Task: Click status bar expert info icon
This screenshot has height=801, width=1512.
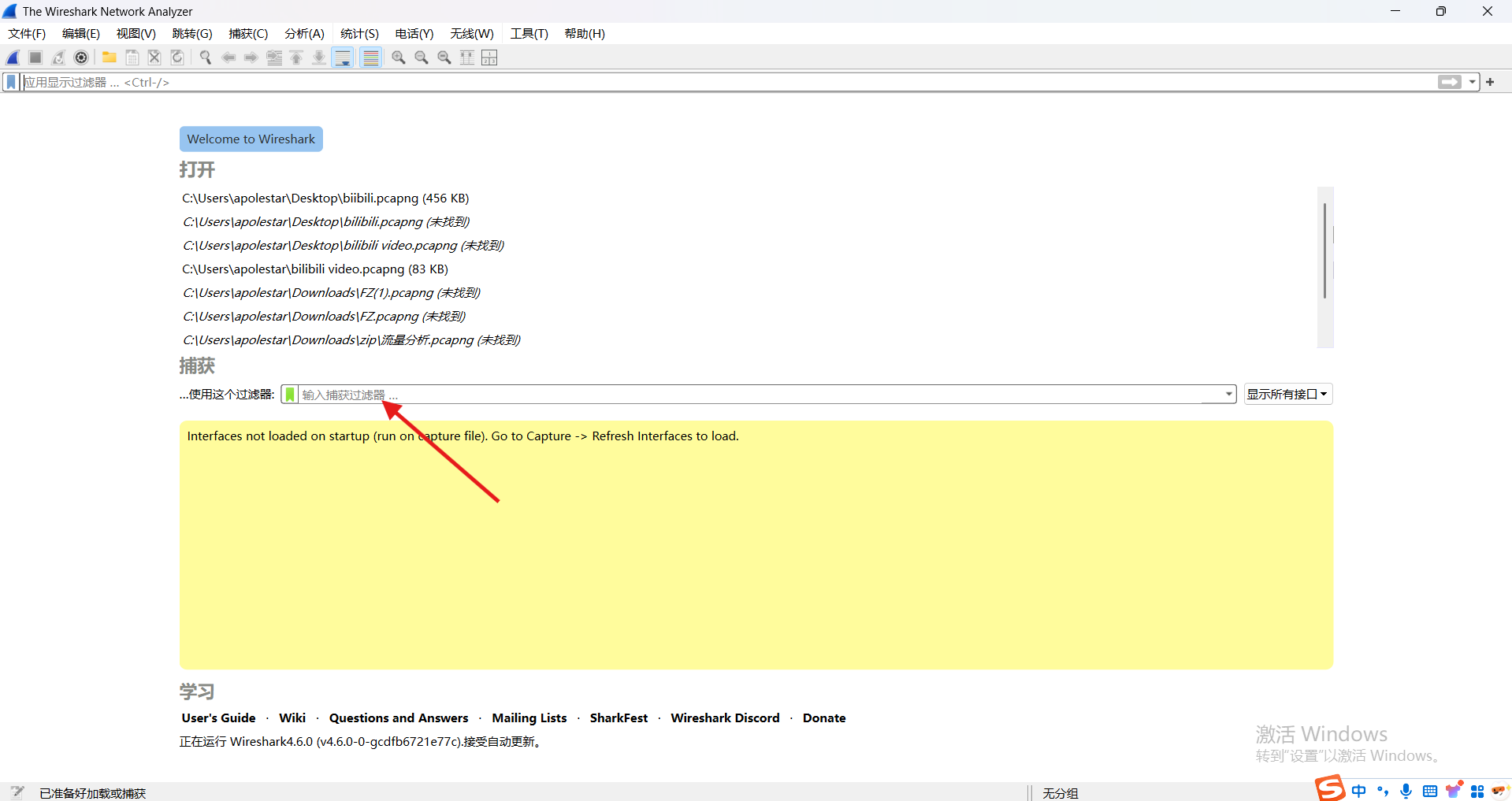Action: 17,792
